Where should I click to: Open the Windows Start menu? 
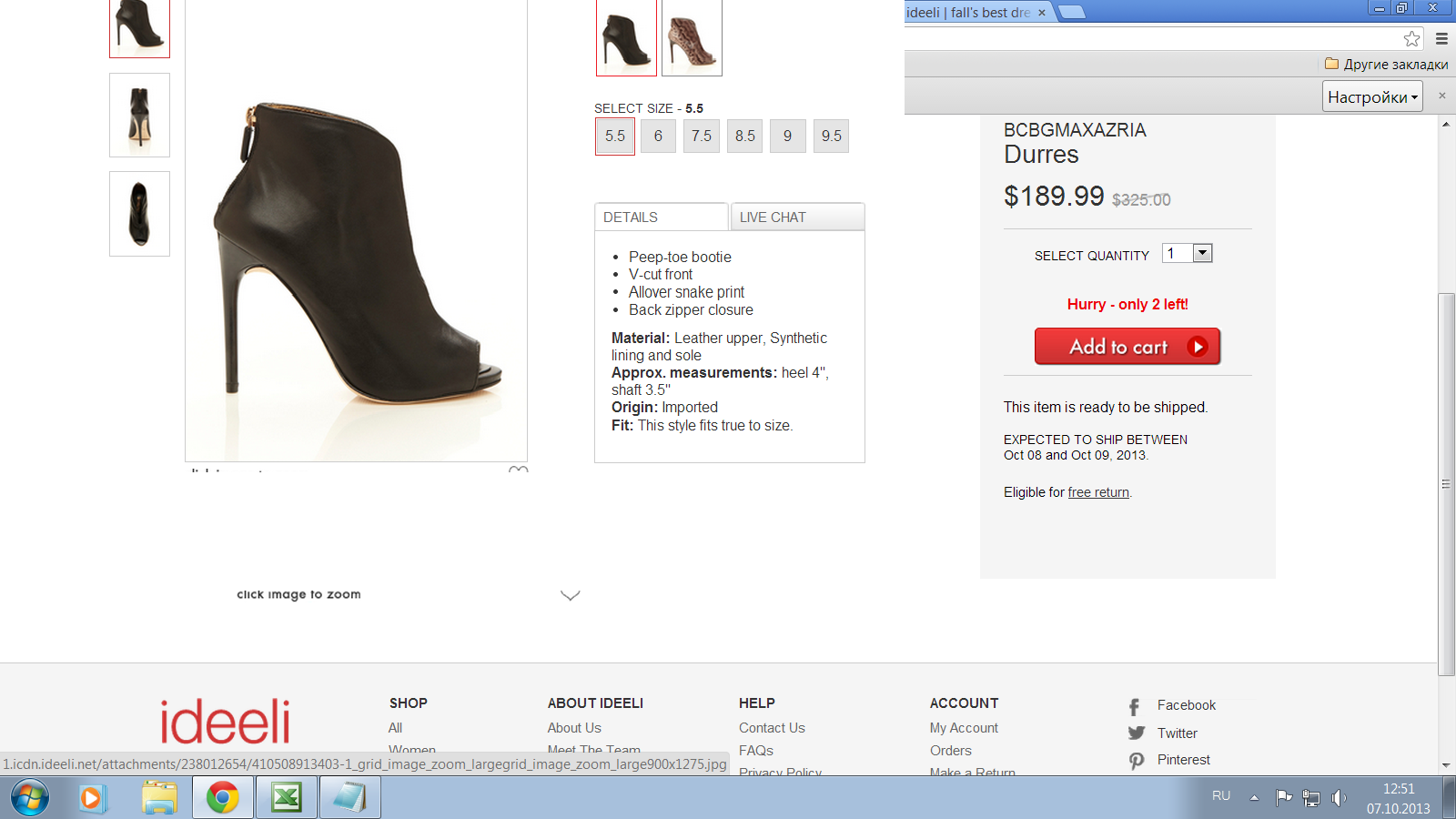click(30, 798)
